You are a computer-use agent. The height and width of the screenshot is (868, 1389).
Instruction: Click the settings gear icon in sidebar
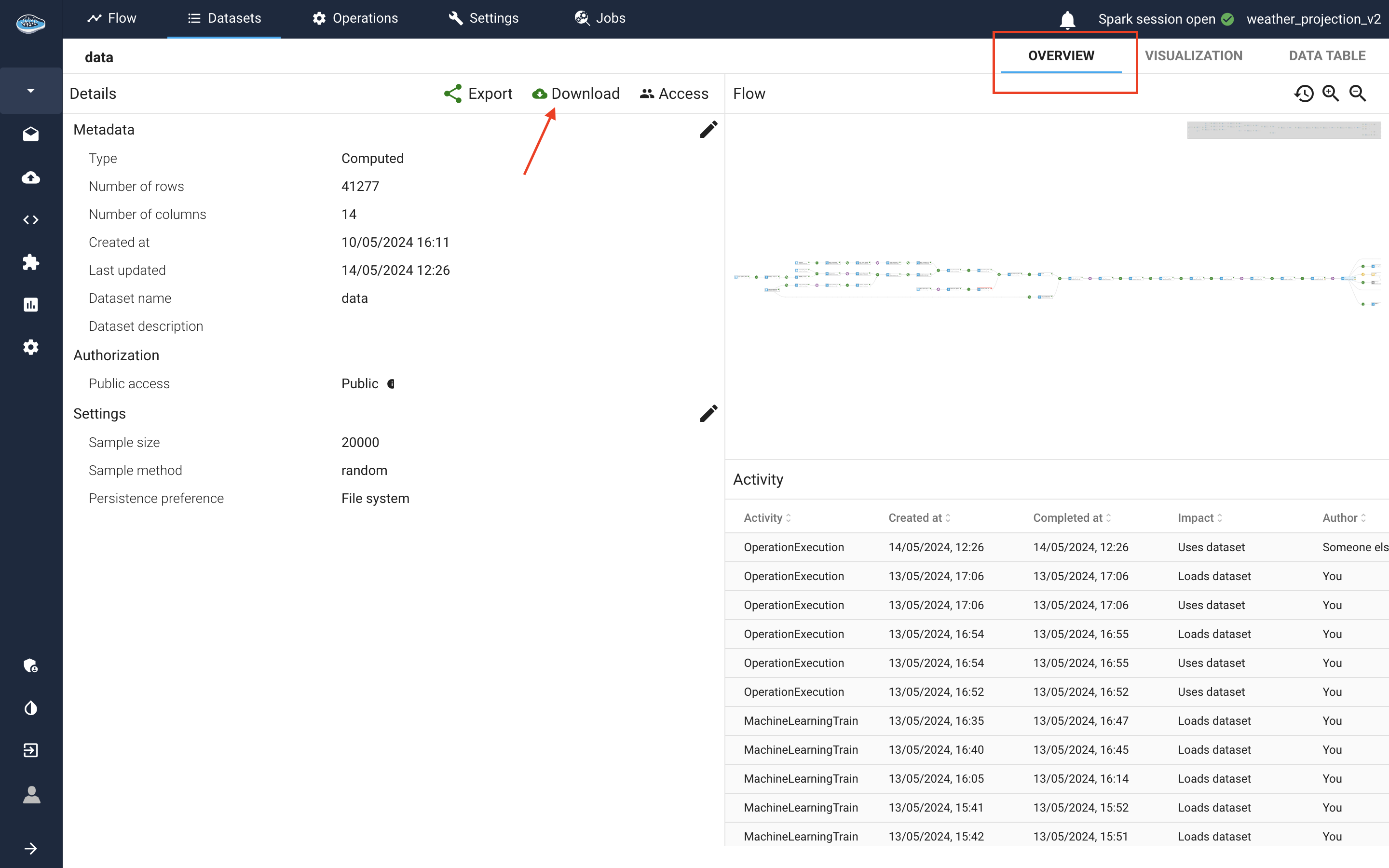tap(30, 347)
